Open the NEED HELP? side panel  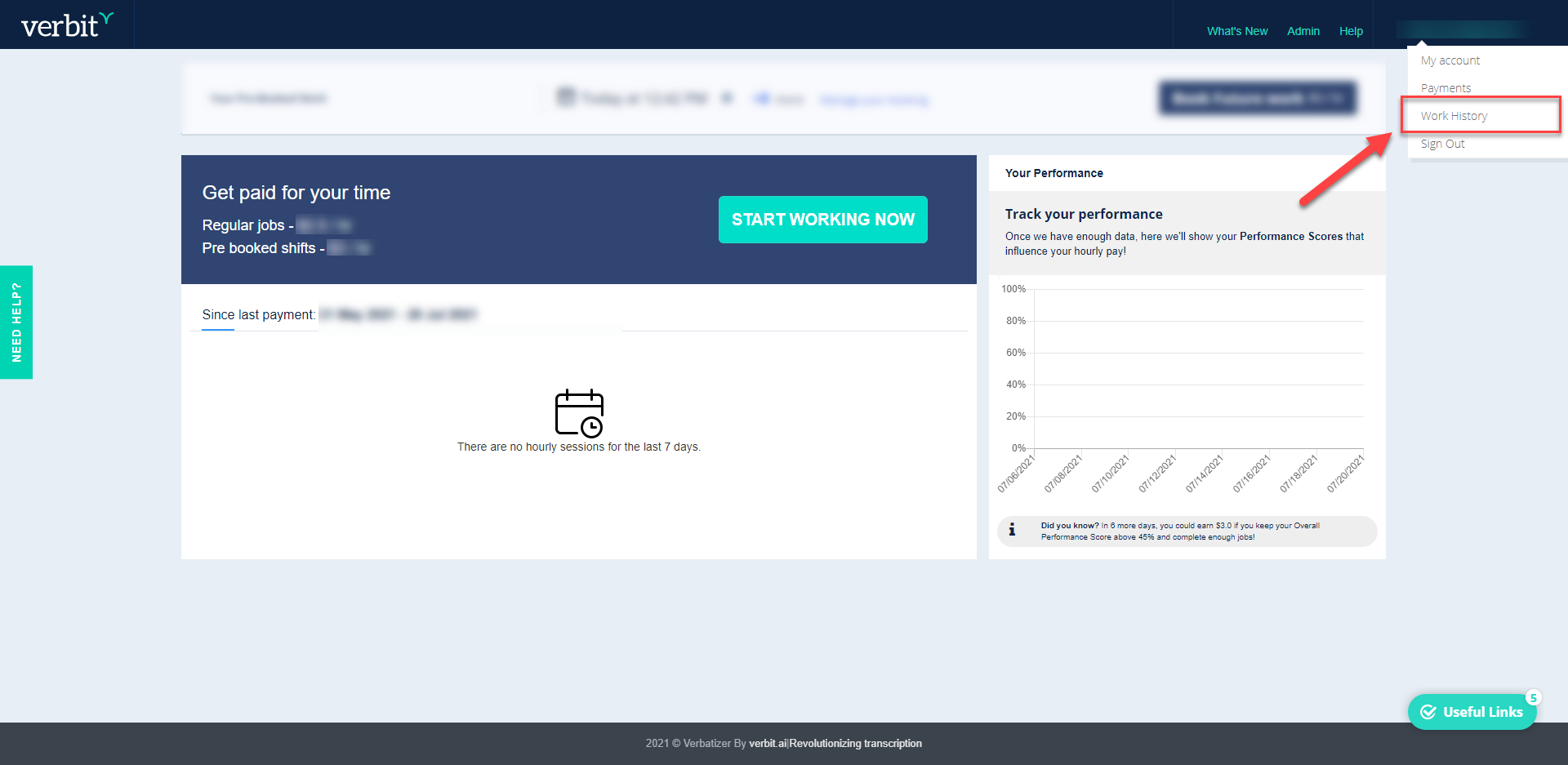16,322
